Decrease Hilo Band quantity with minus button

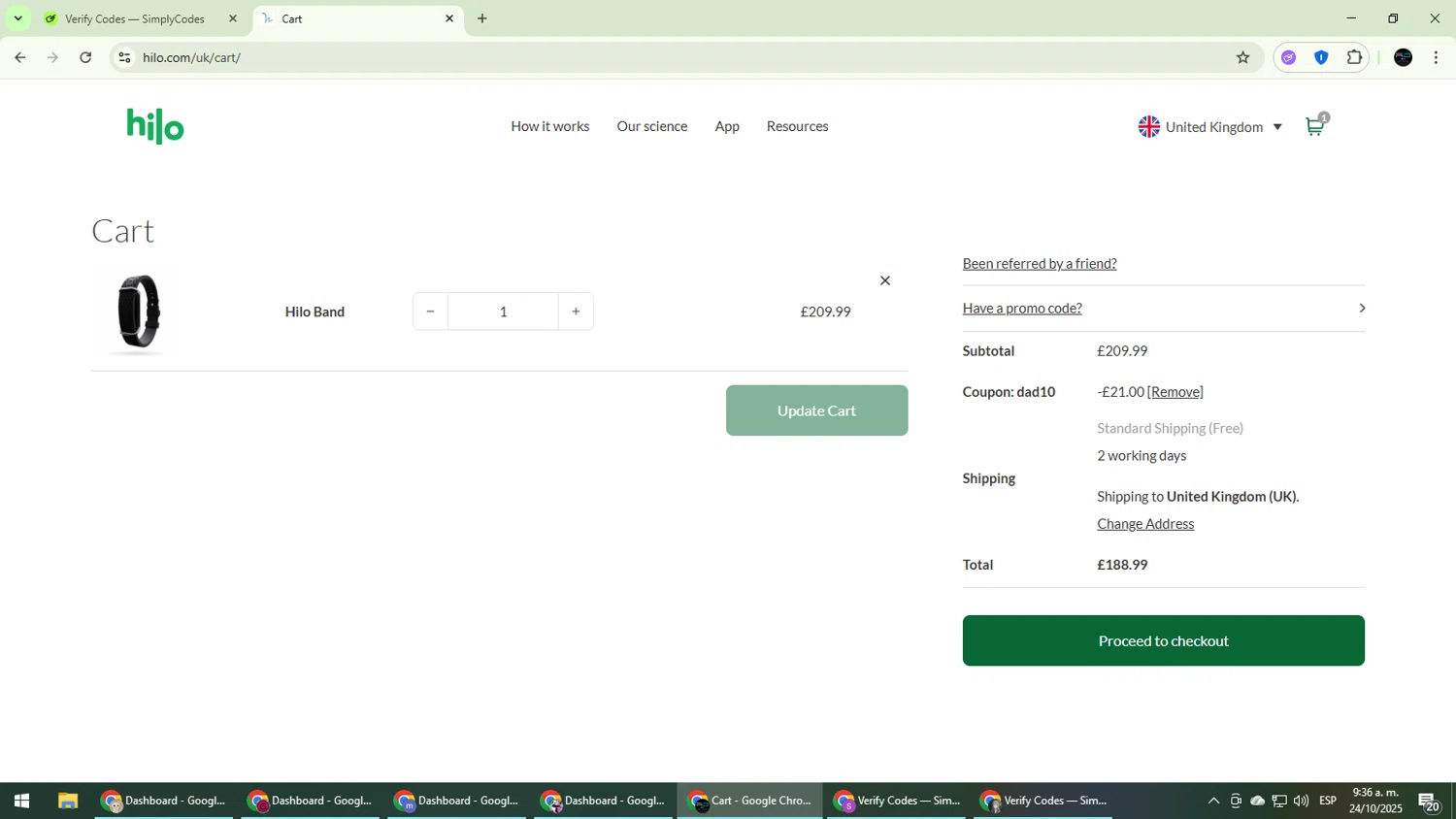click(430, 311)
